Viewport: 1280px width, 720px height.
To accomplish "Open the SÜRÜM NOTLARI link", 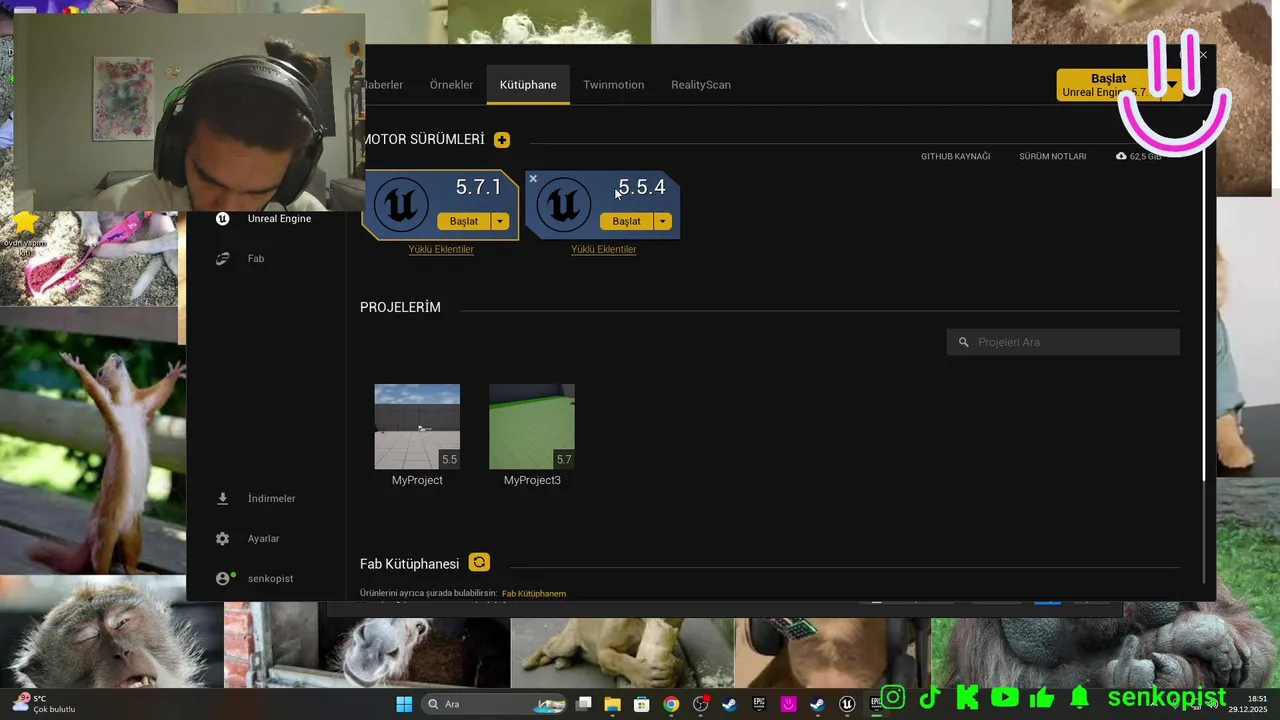I will [1053, 157].
